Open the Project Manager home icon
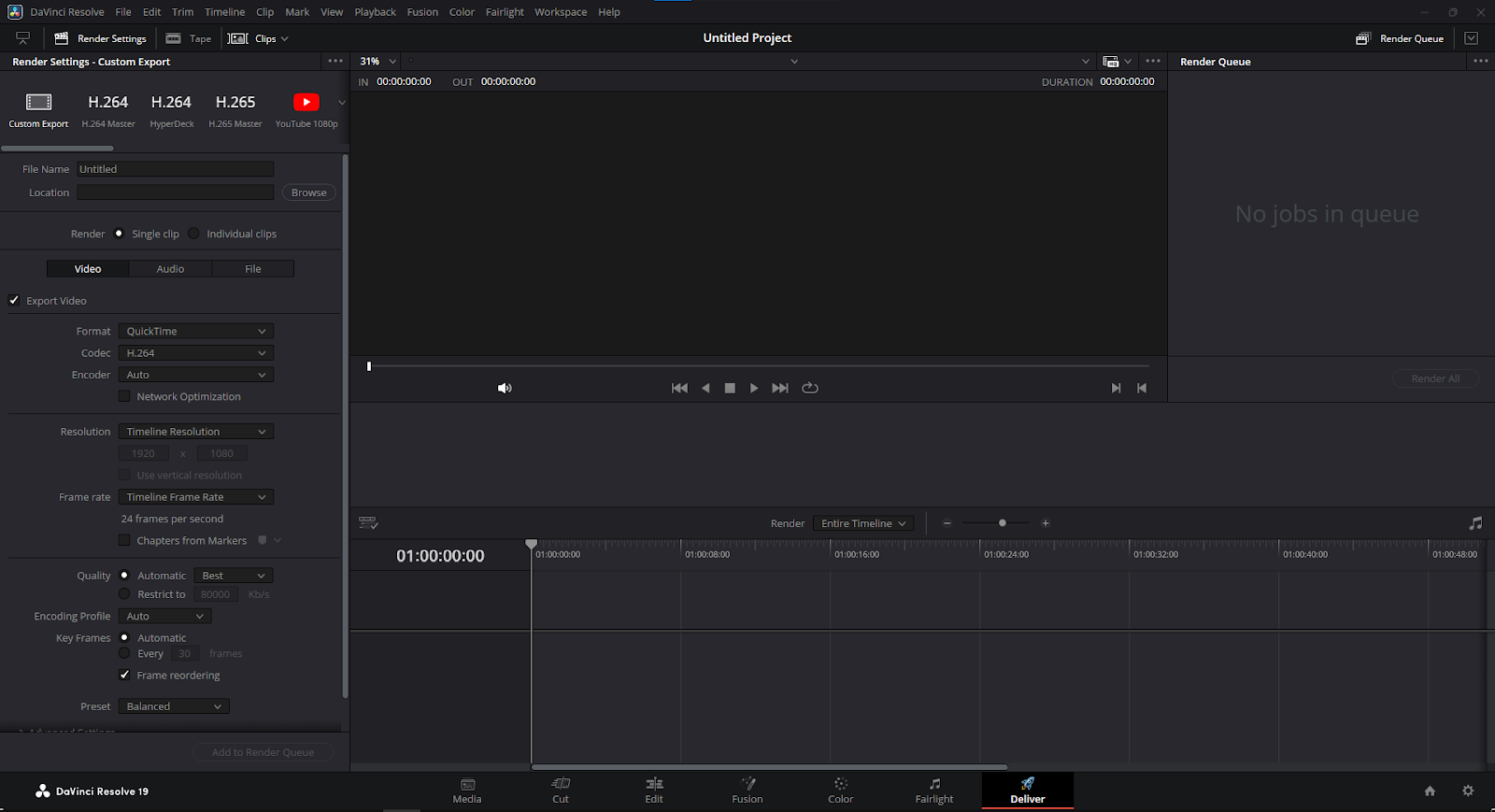The width and height of the screenshot is (1495, 812). (x=1430, y=791)
